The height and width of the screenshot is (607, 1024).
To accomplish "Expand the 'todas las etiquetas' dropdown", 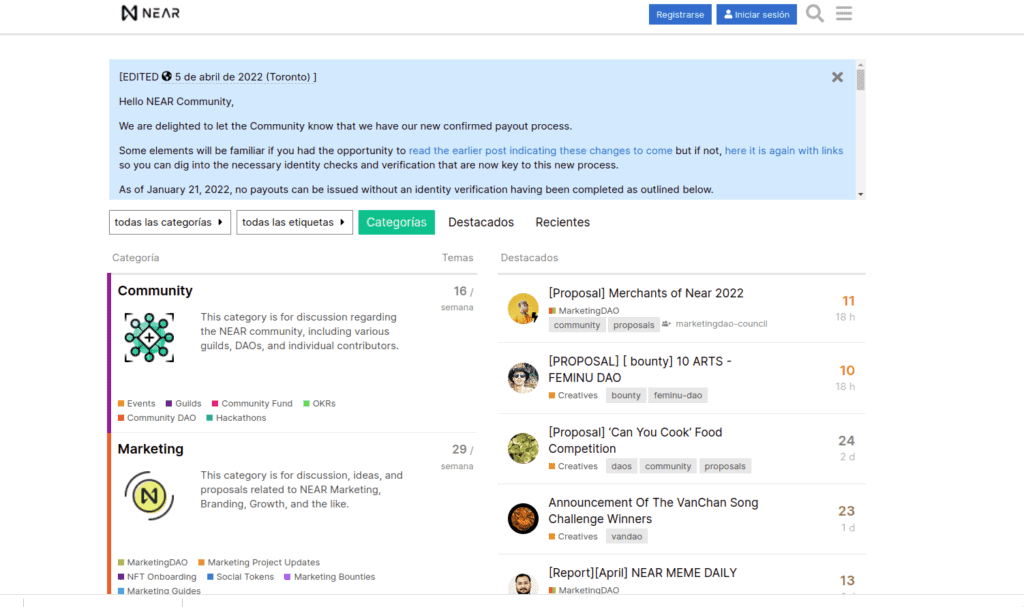I will pos(295,222).
